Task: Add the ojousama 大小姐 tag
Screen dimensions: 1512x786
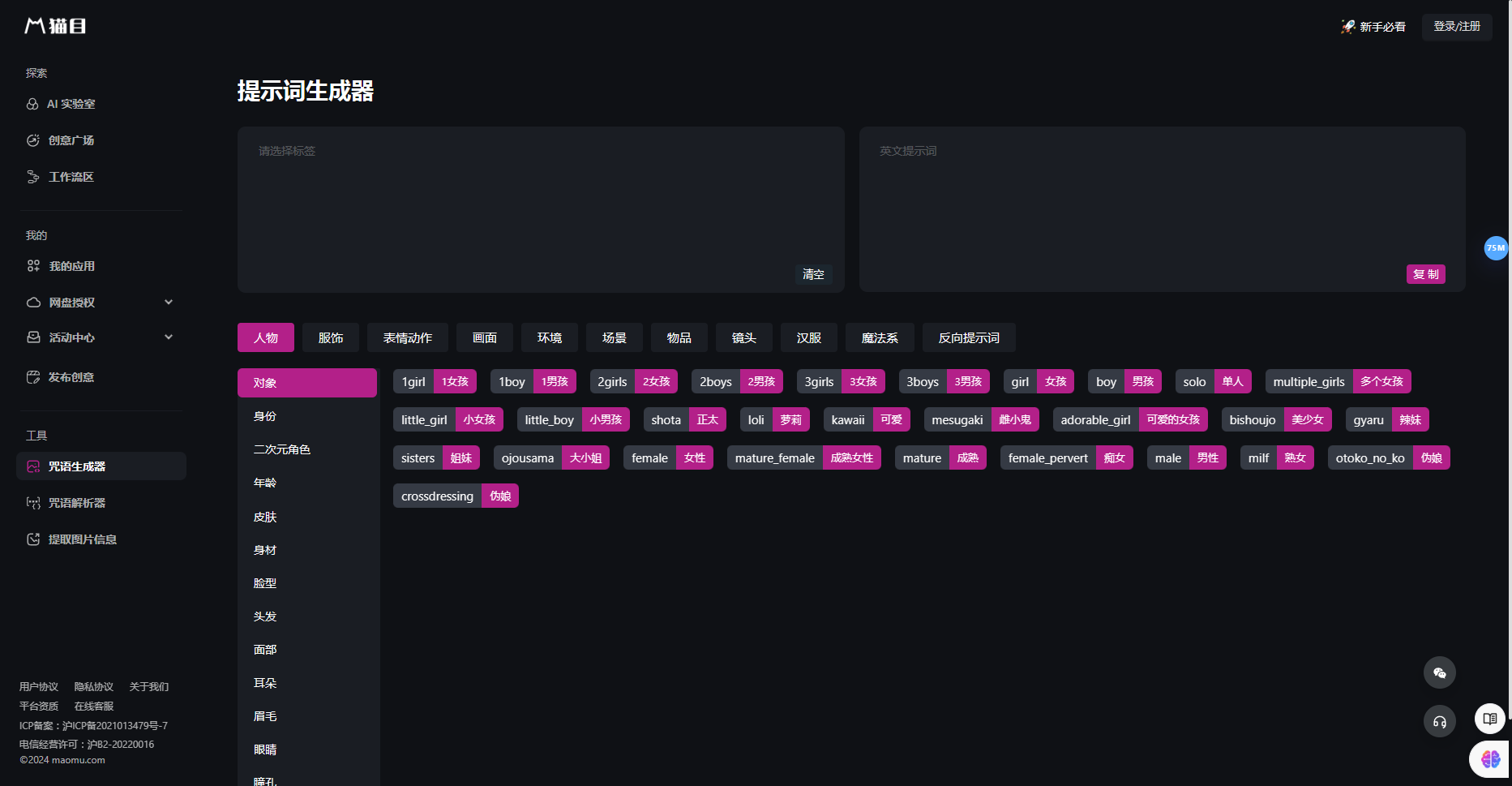Action: click(x=551, y=457)
